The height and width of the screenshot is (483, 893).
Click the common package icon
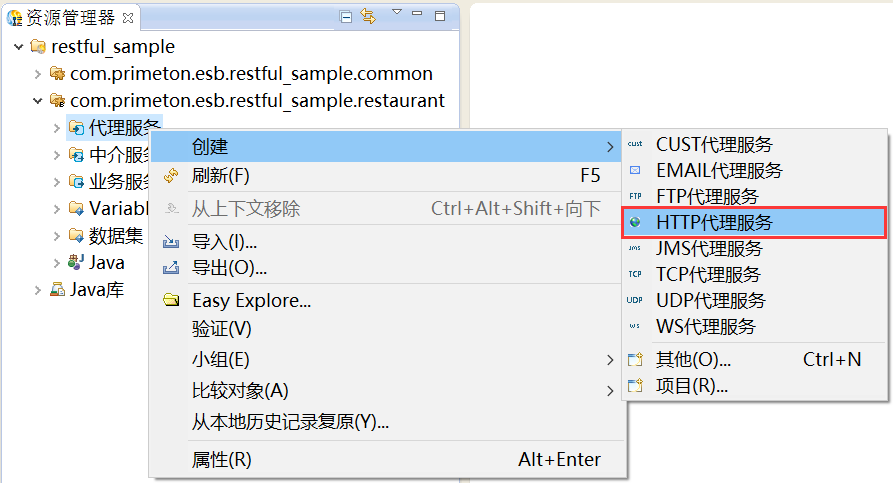click(x=57, y=73)
